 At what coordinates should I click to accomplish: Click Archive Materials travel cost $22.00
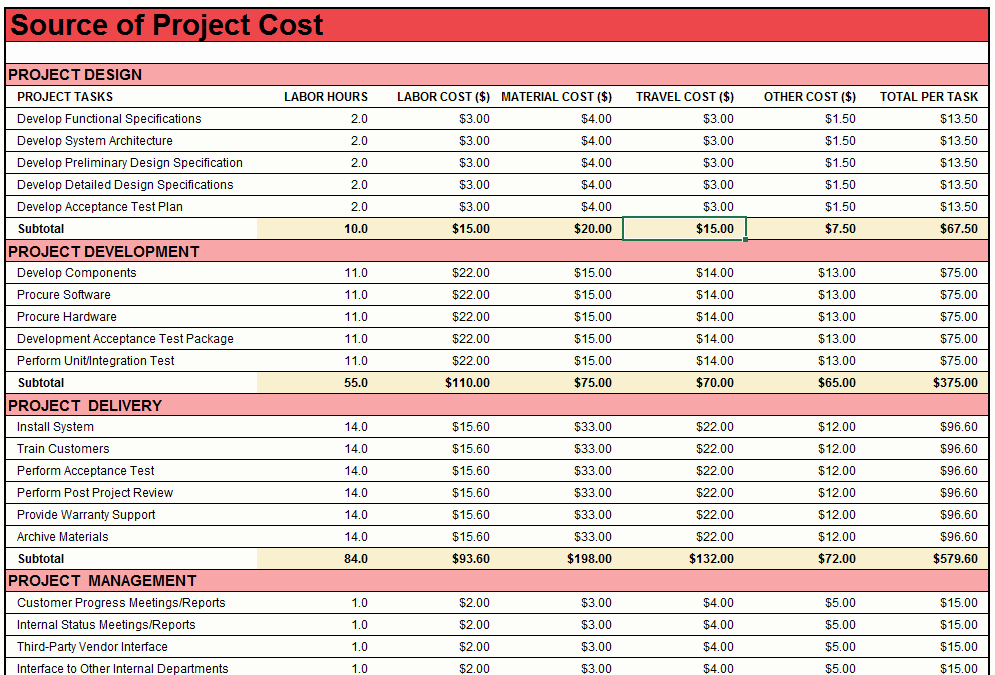pos(715,537)
